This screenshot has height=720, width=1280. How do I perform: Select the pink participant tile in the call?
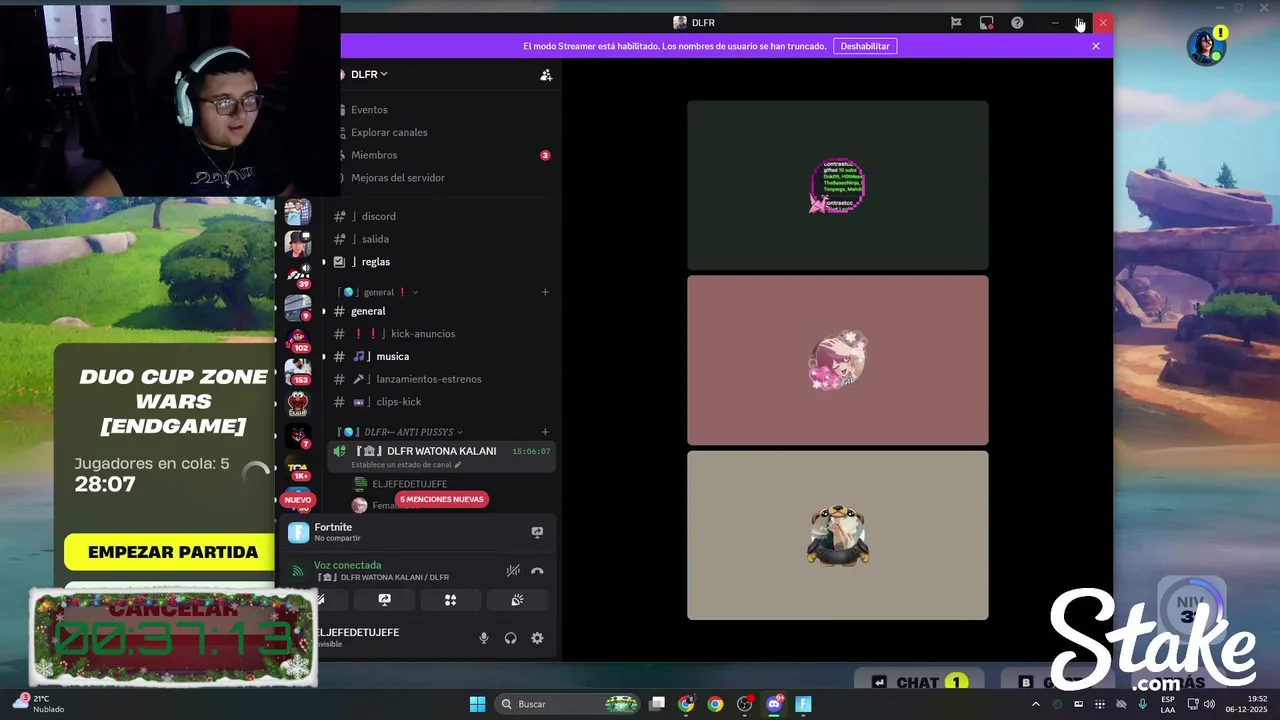838,360
